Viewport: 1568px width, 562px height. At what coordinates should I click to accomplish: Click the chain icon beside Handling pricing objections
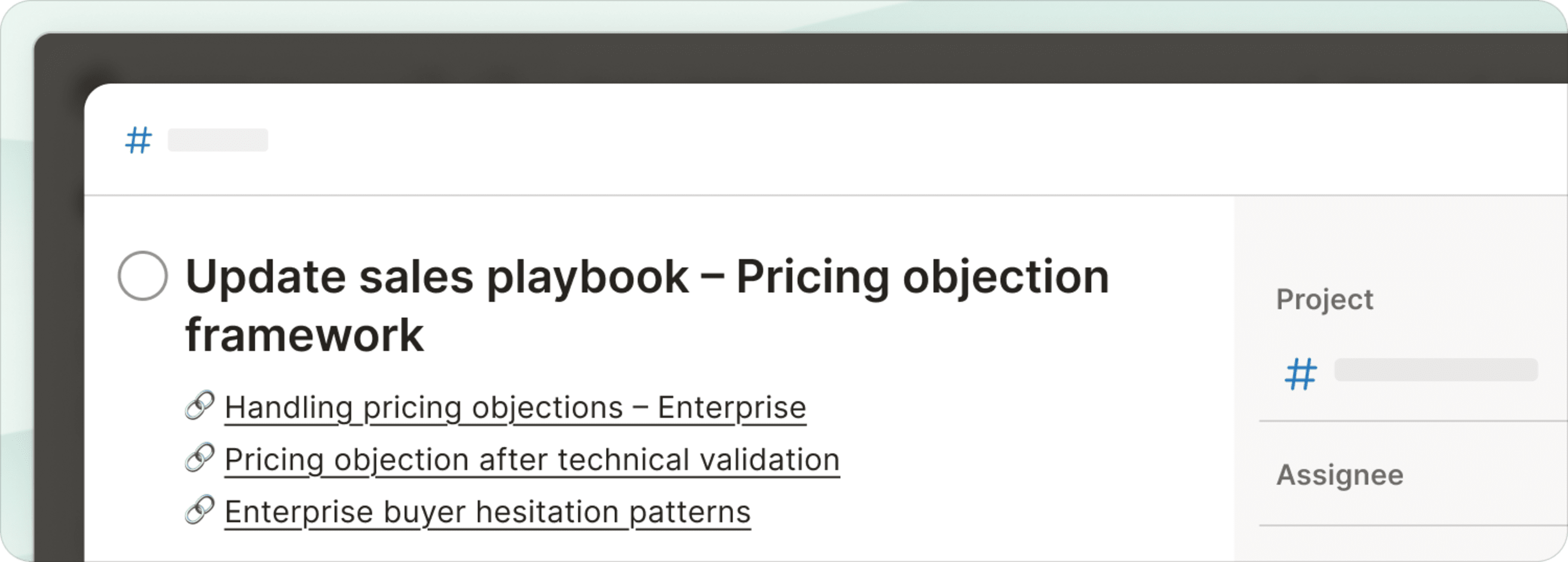pyautogui.click(x=199, y=406)
